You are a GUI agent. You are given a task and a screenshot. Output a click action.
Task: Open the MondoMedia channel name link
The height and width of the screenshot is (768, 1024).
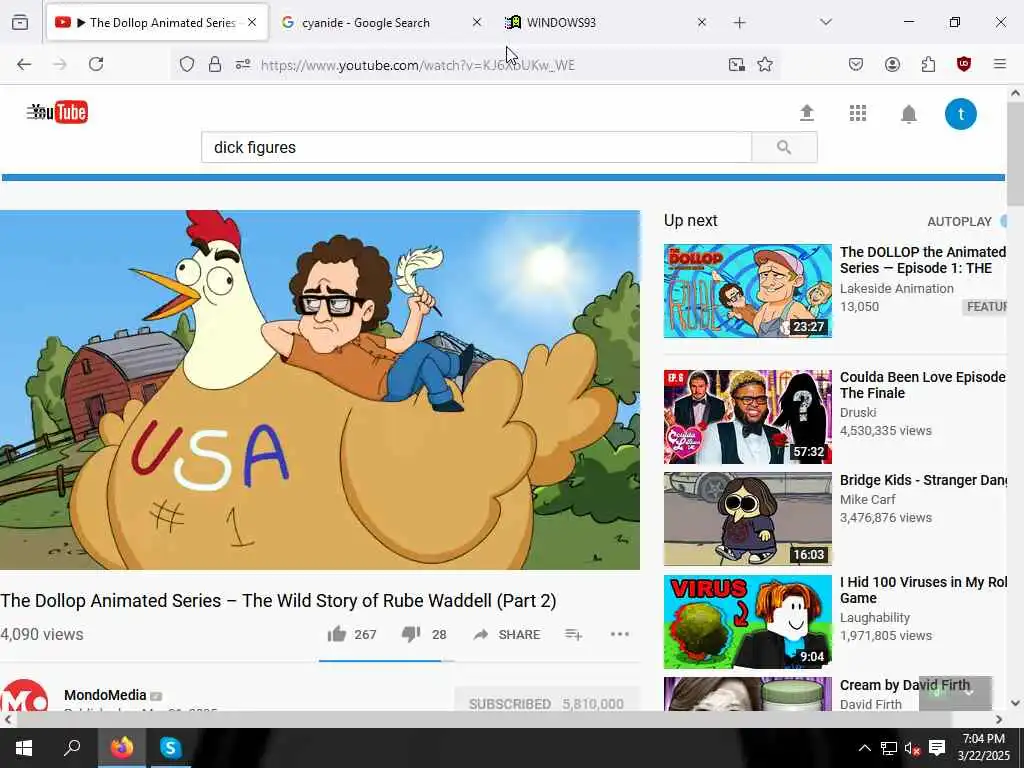coord(105,695)
